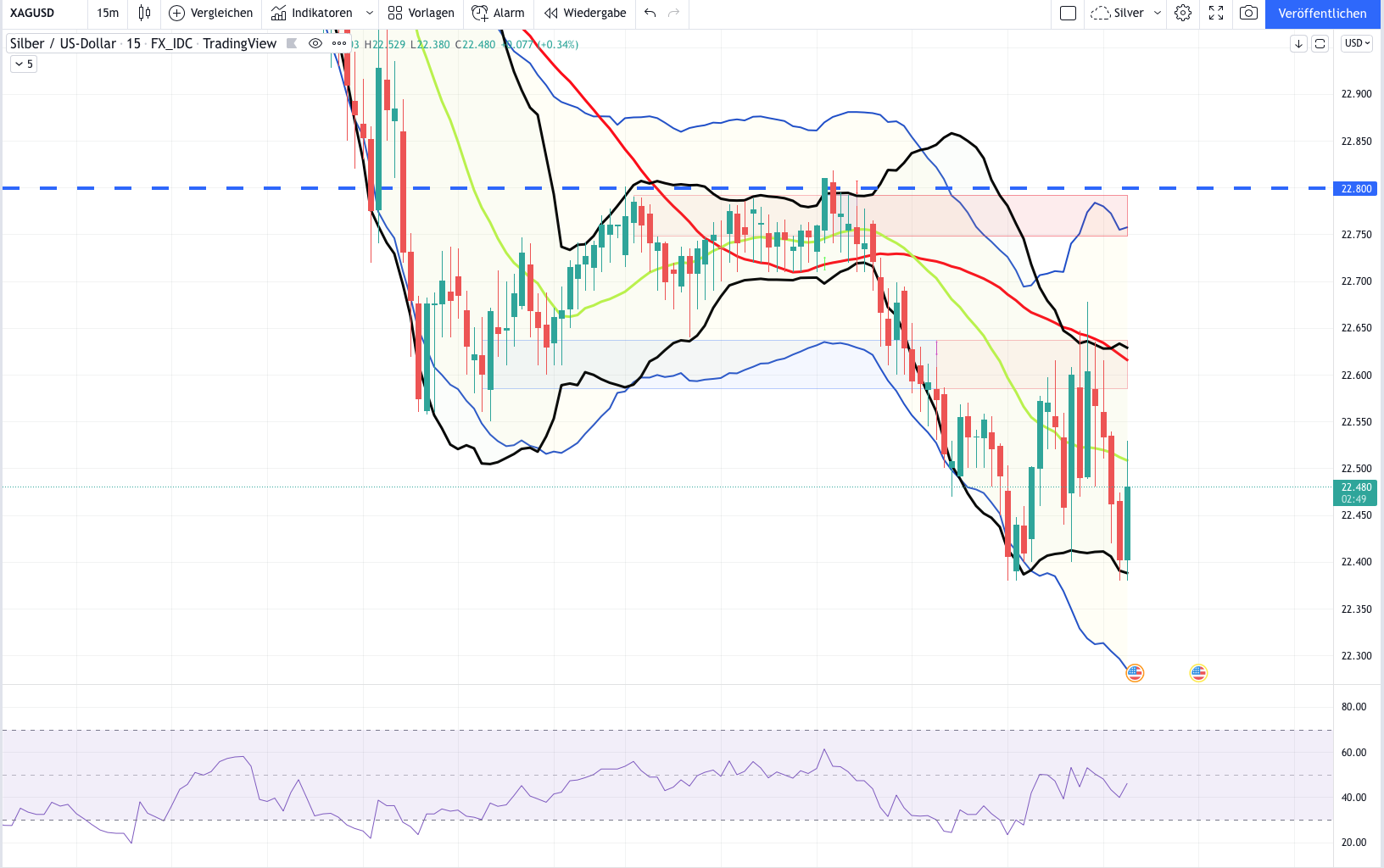Click the 22.350 price scale value
This screenshot has width=1384, height=868.
point(1356,609)
